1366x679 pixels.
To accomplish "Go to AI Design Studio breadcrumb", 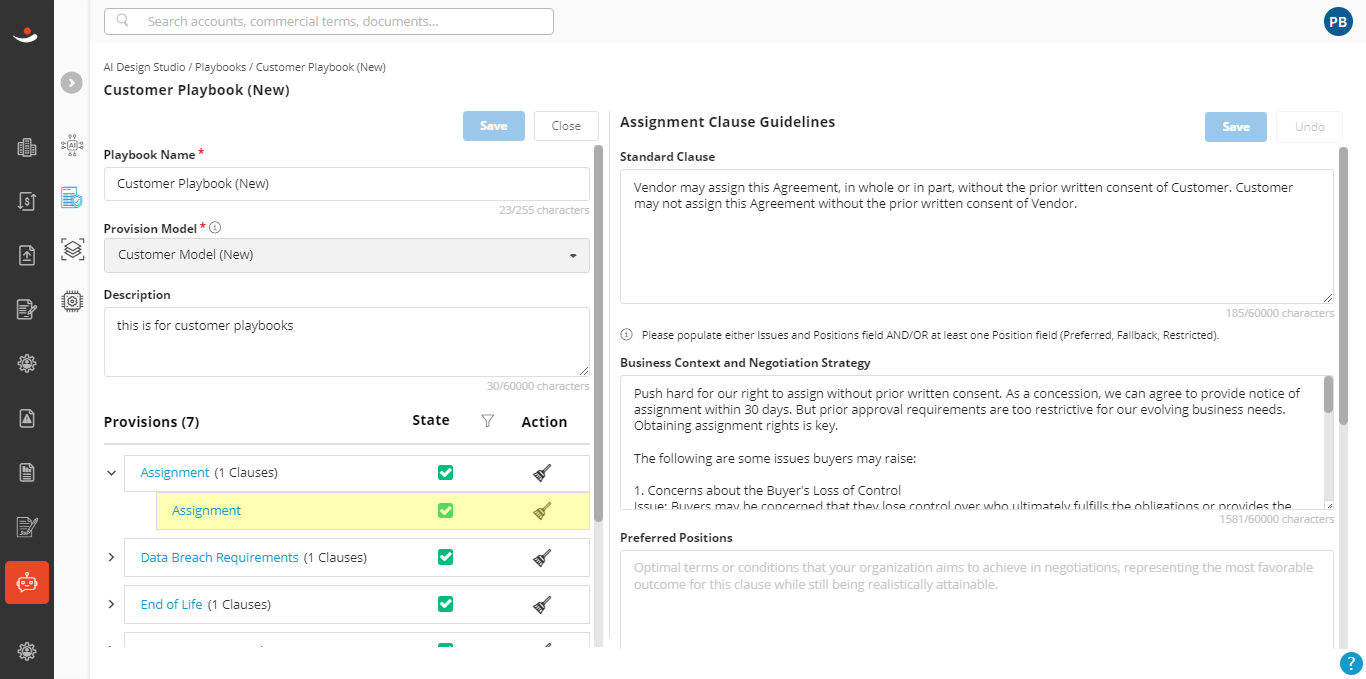I will coord(144,67).
